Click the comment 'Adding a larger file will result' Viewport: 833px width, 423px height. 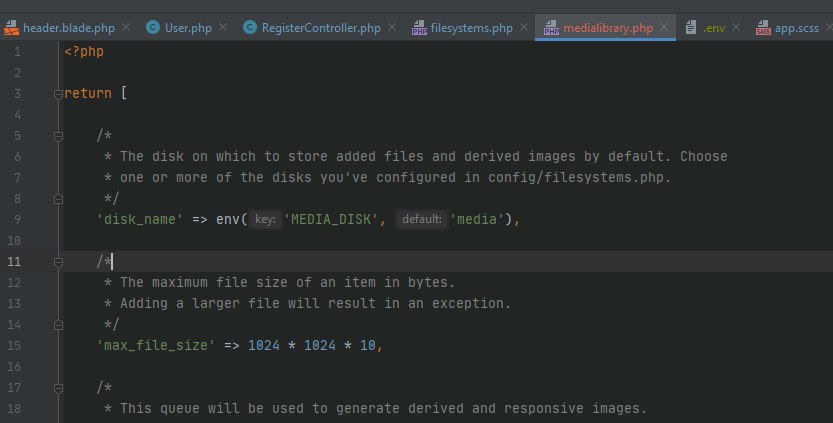coord(315,303)
